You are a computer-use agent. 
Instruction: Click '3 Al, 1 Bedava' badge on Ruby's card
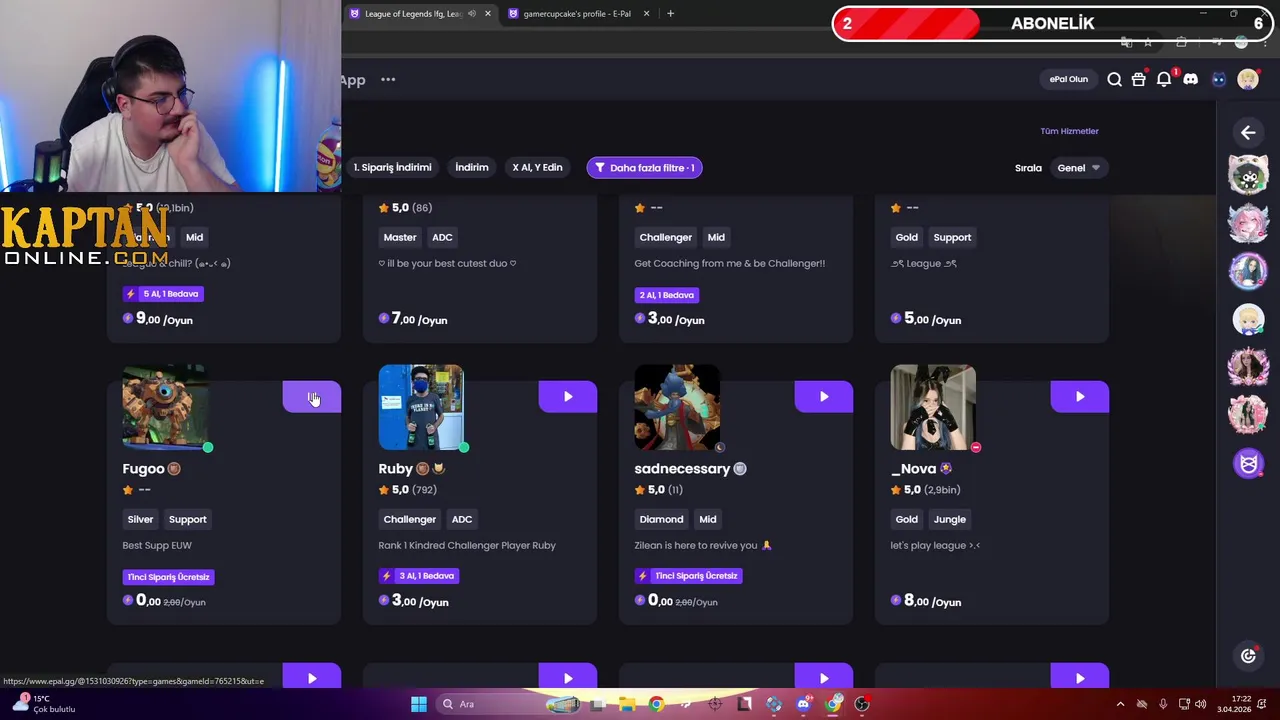[419, 576]
